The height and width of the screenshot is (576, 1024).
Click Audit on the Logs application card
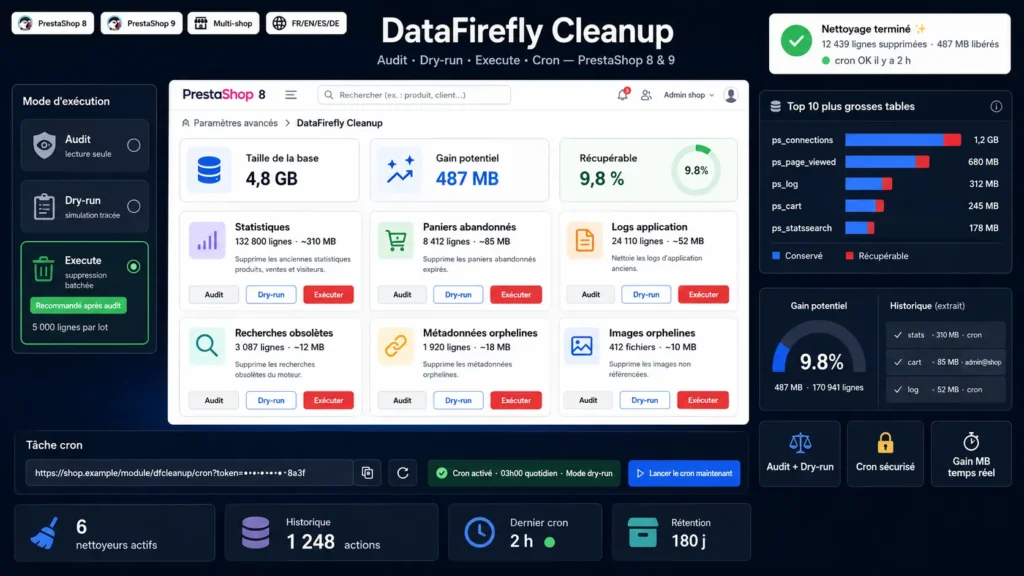tap(590, 295)
